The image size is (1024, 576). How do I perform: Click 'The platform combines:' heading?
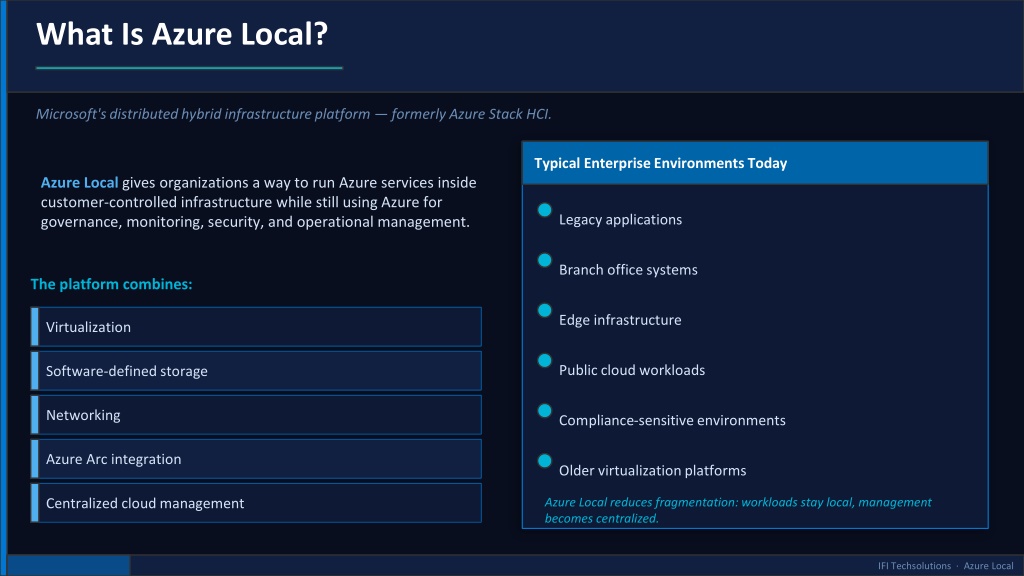point(112,284)
